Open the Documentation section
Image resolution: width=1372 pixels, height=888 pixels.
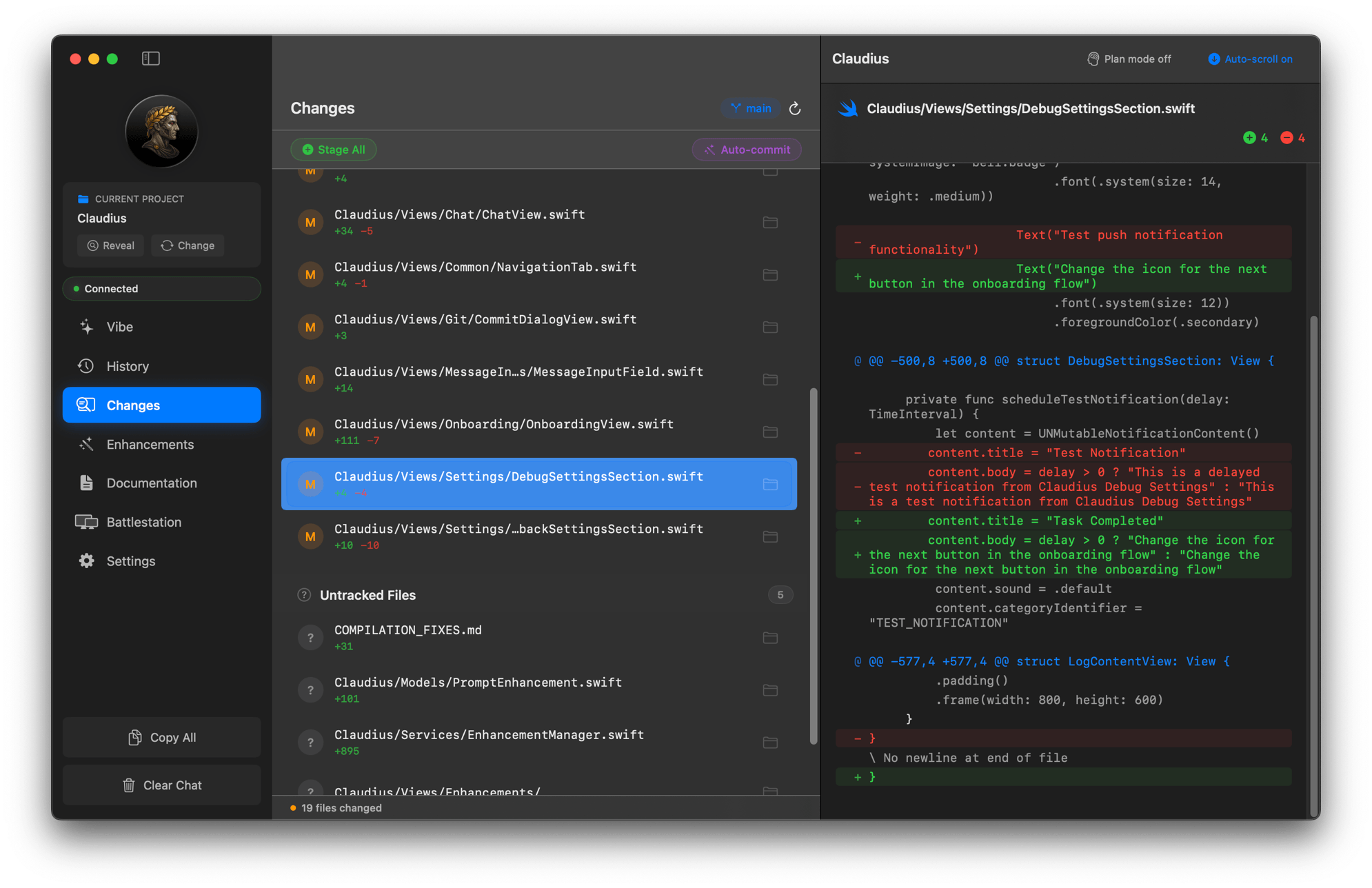click(x=152, y=483)
